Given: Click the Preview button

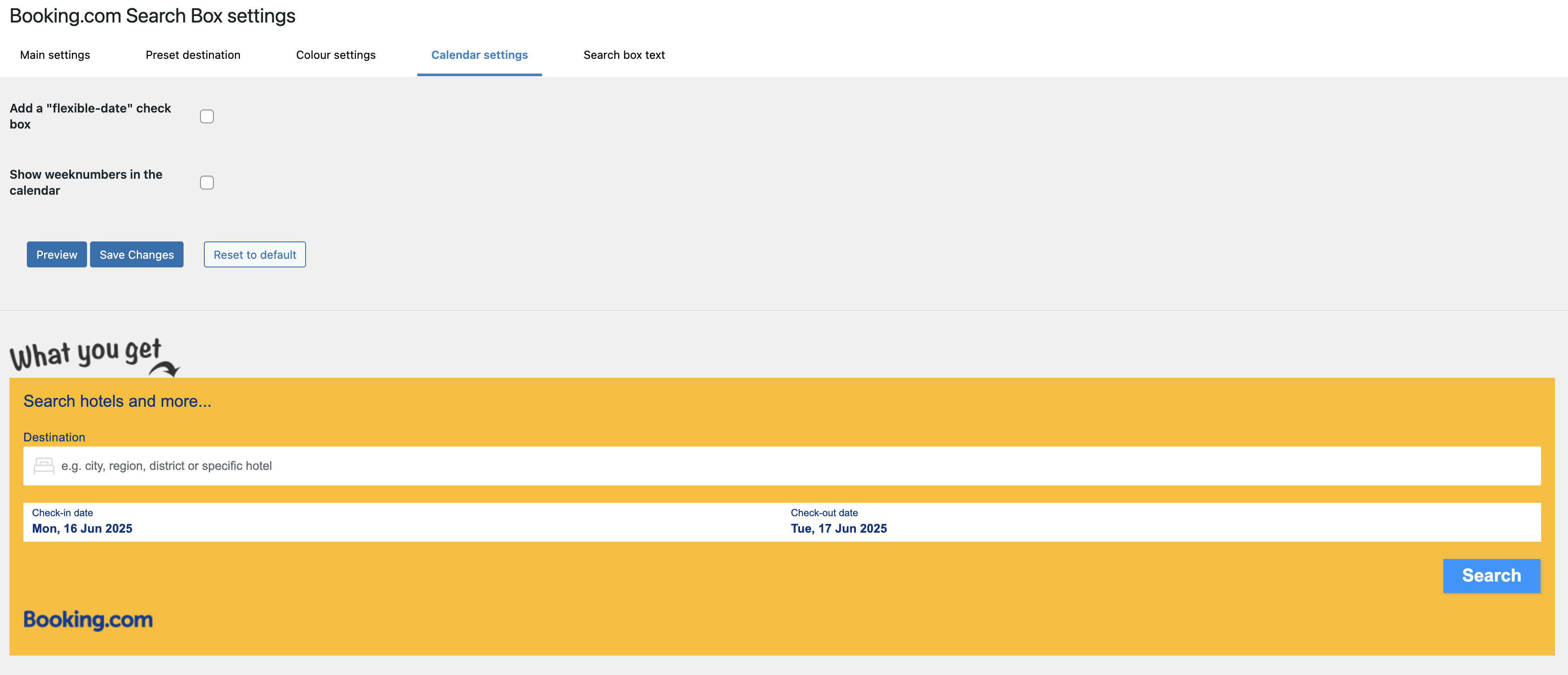Looking at the screenshot, I should pos(57,254).
